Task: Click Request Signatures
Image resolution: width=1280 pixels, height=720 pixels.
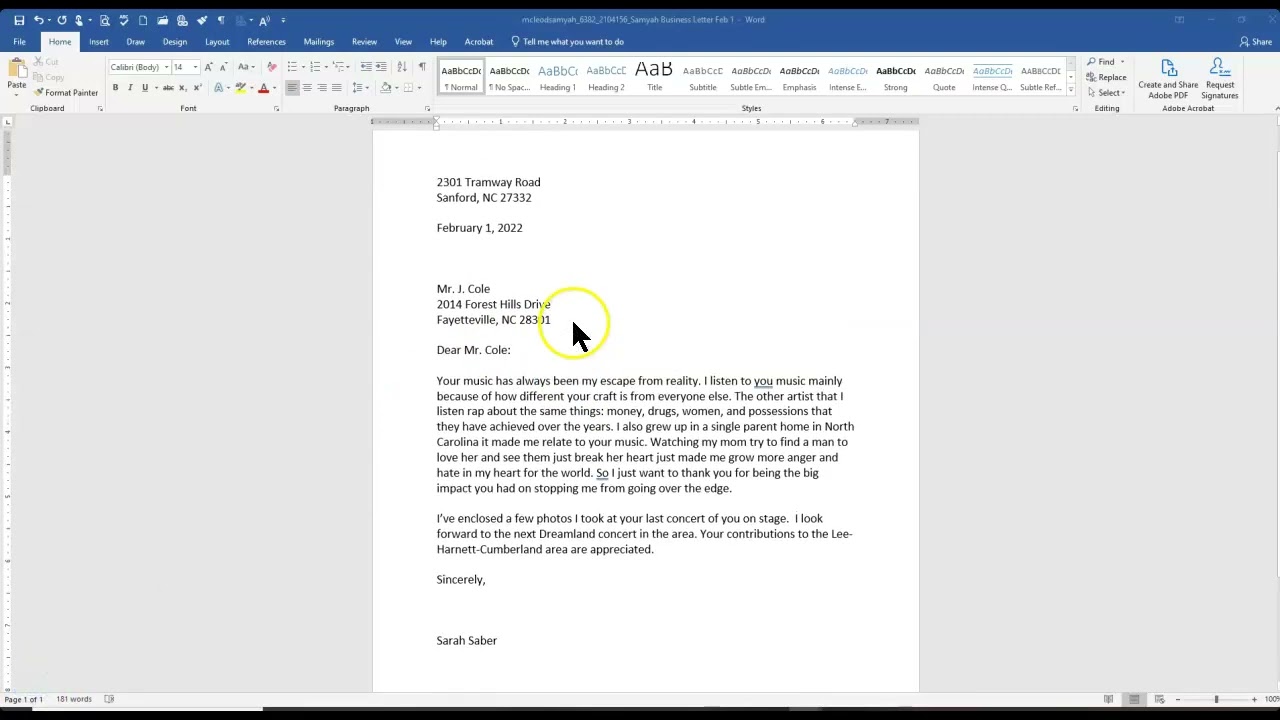Action: coord(1220,79)
